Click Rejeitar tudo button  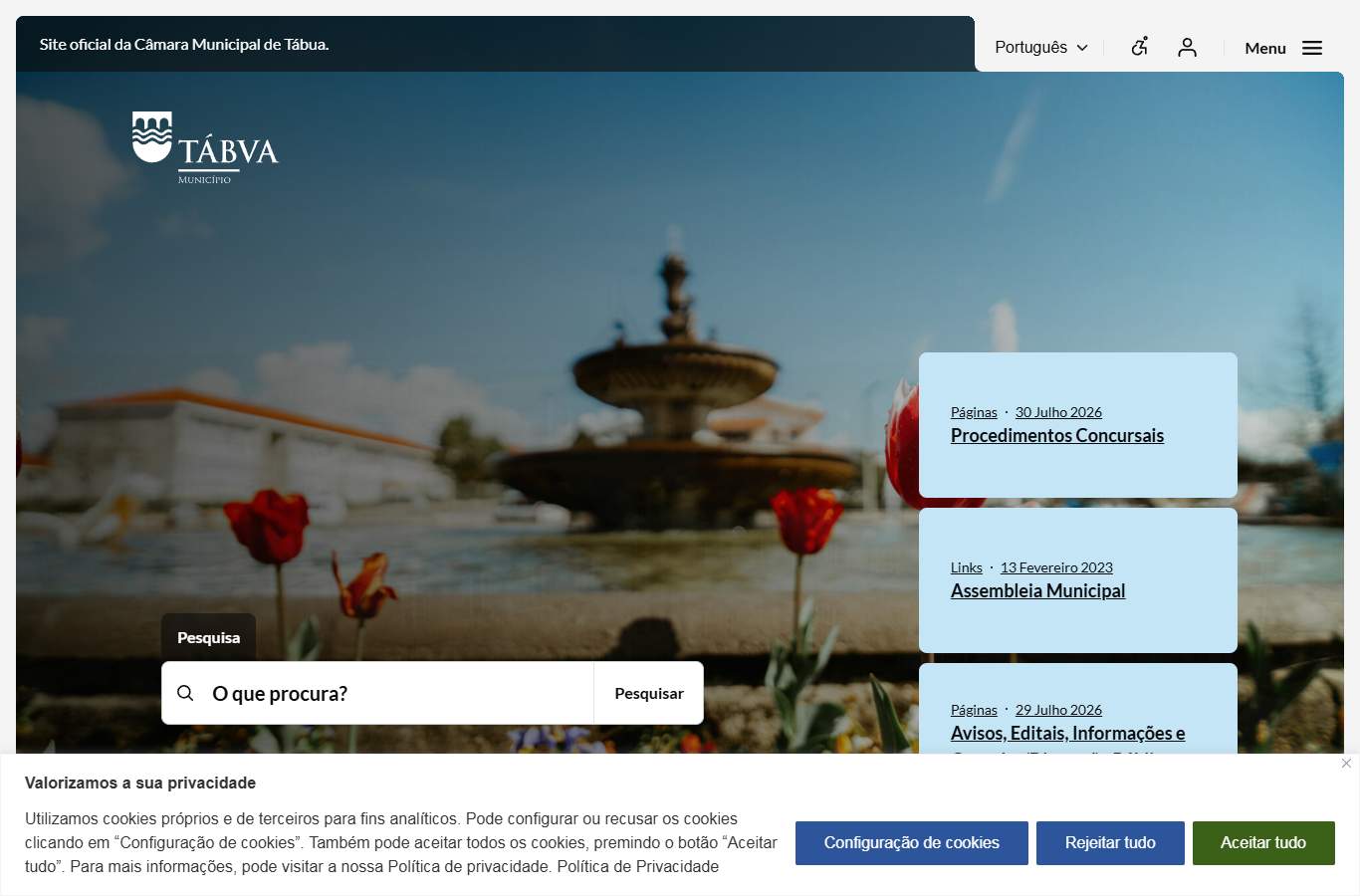coord(1110,843)
